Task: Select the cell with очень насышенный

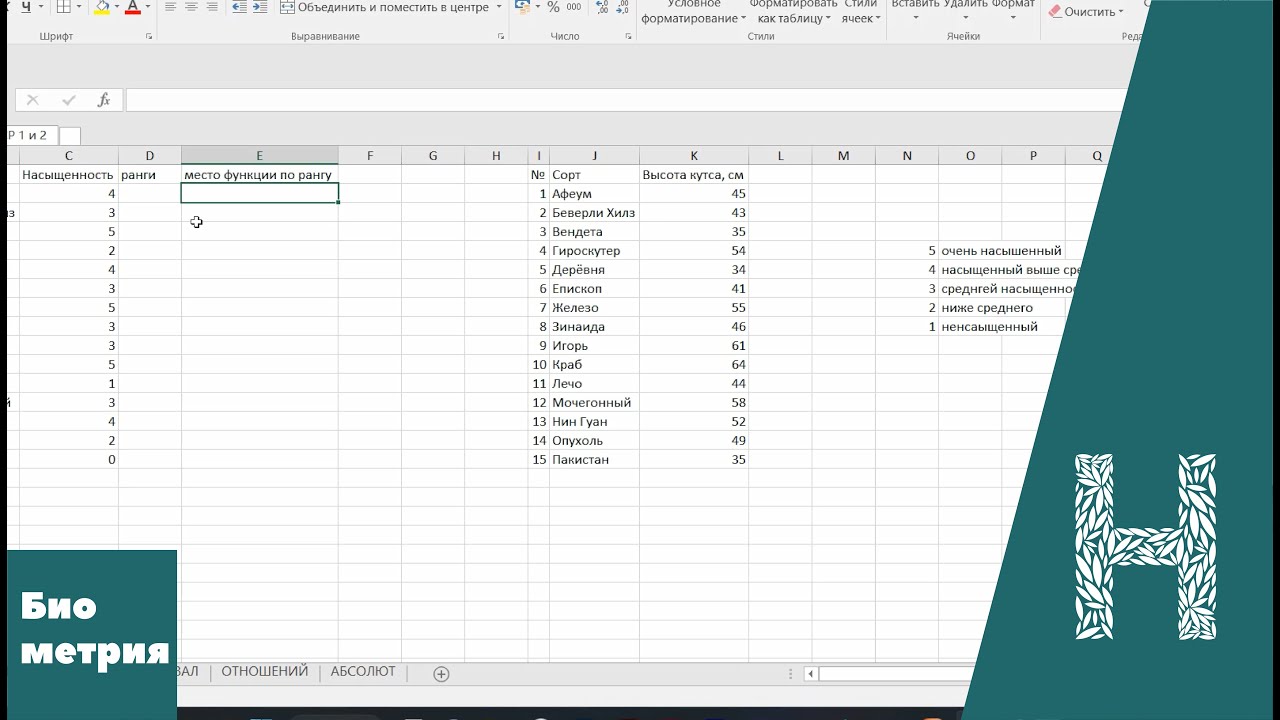Action: click(1001, 251)
